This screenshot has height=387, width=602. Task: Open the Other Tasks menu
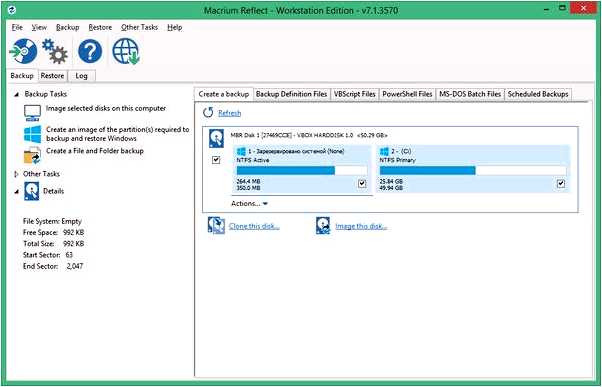139,27
